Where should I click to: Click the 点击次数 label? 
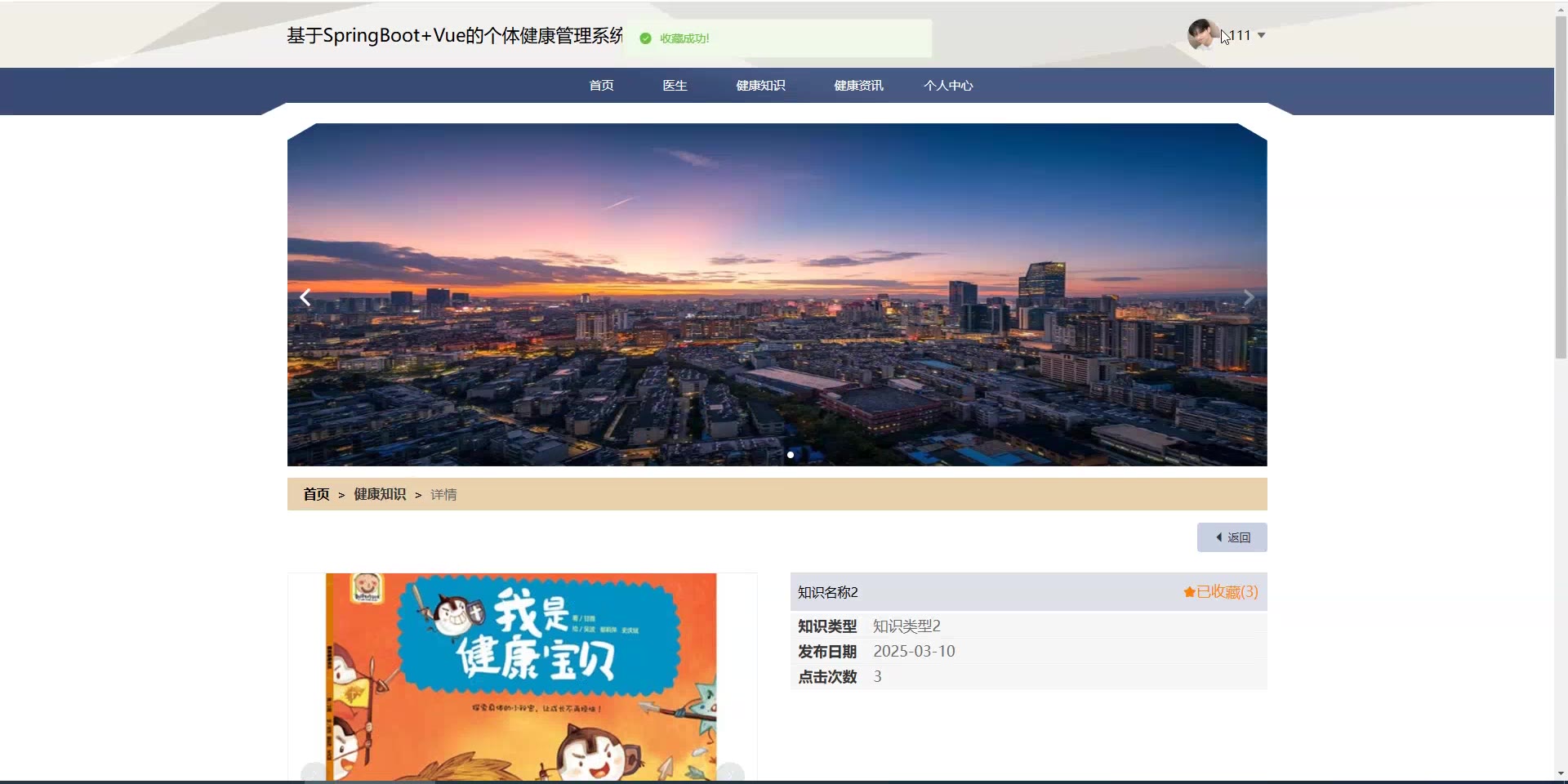827,677
